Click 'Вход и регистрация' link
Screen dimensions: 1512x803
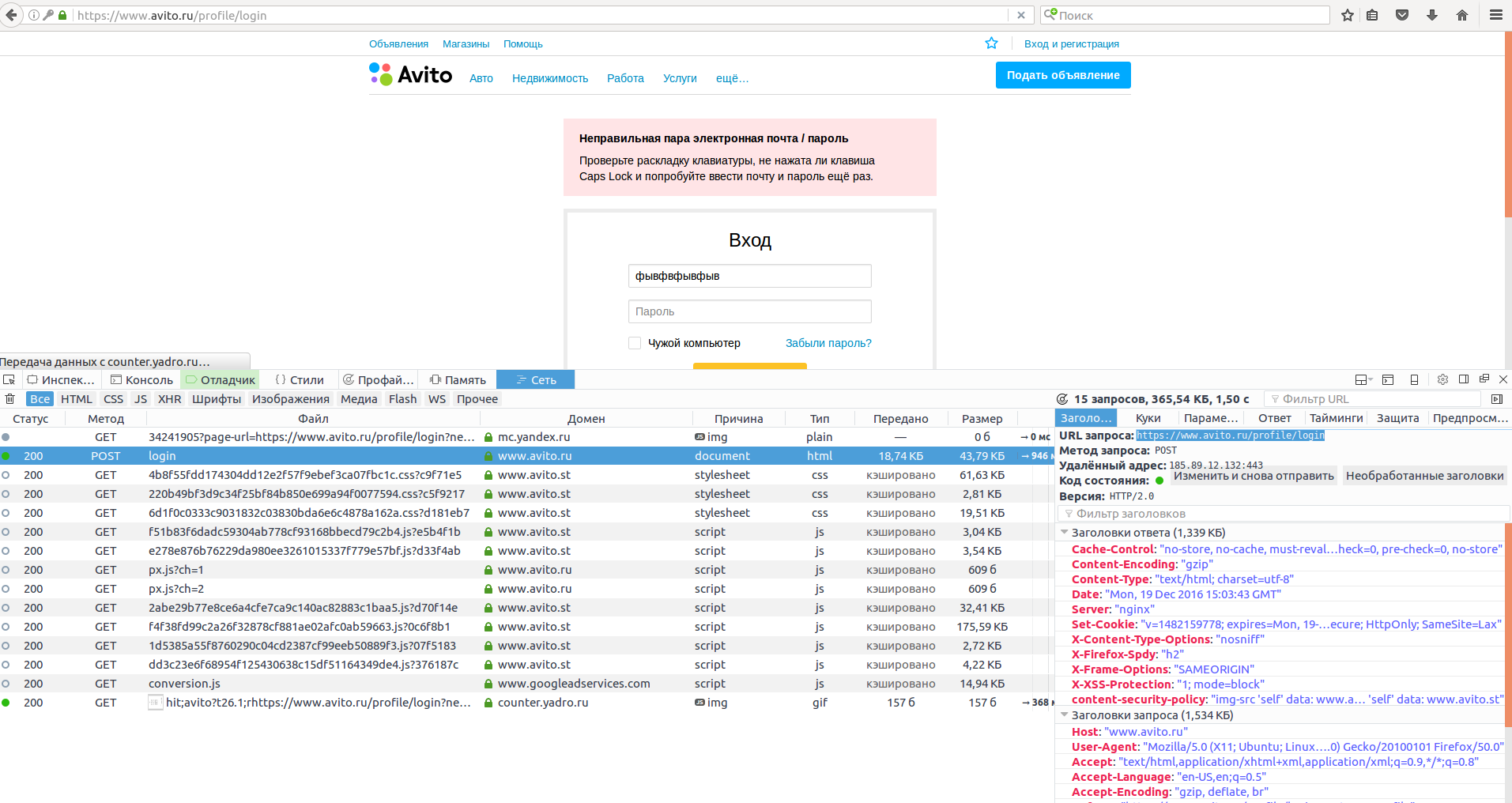pos(1071,43)
